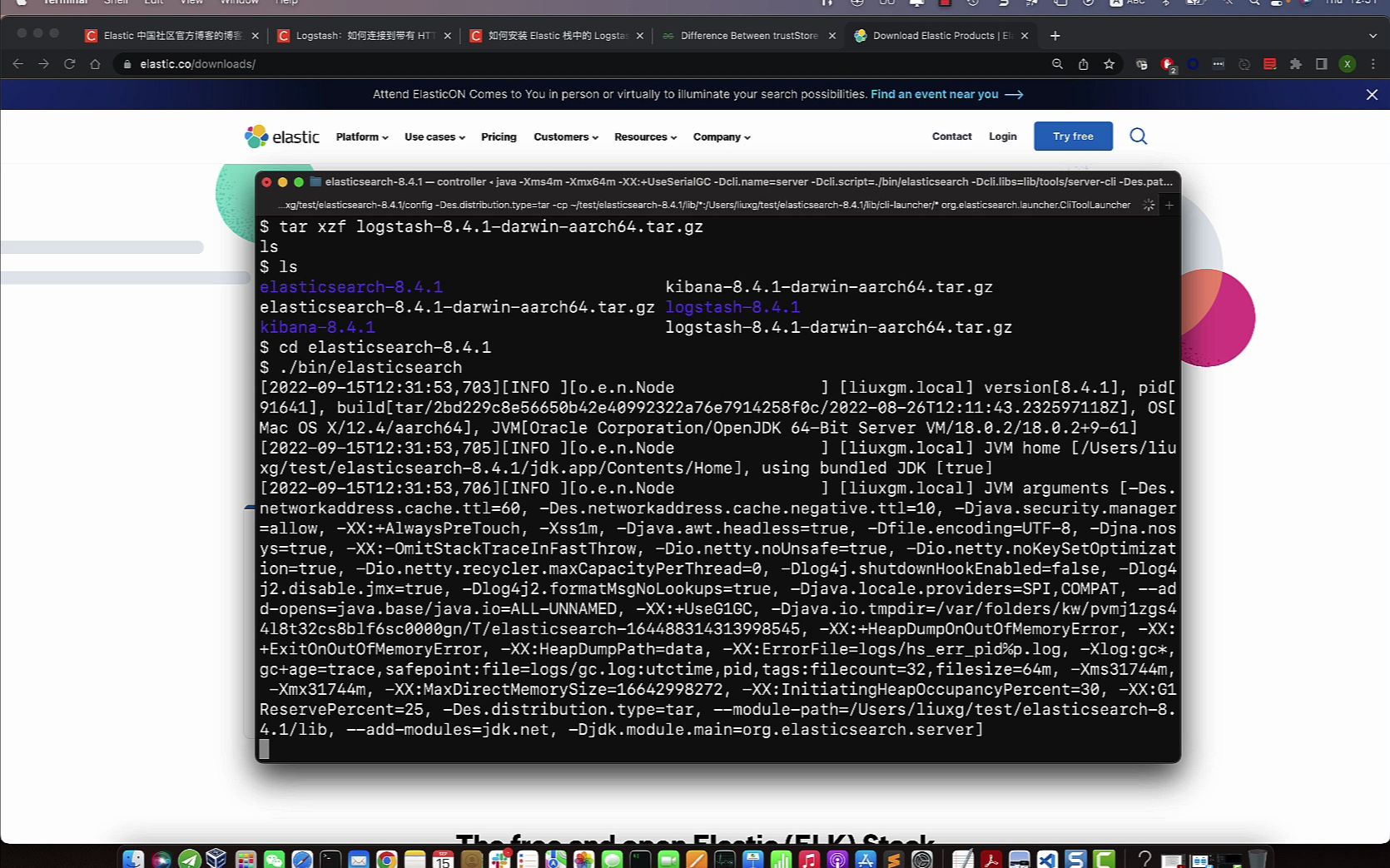The width and height of the screenshot is (1390, 868).
Task: Share this page via the share icon
Action: tap(1083, 64)
